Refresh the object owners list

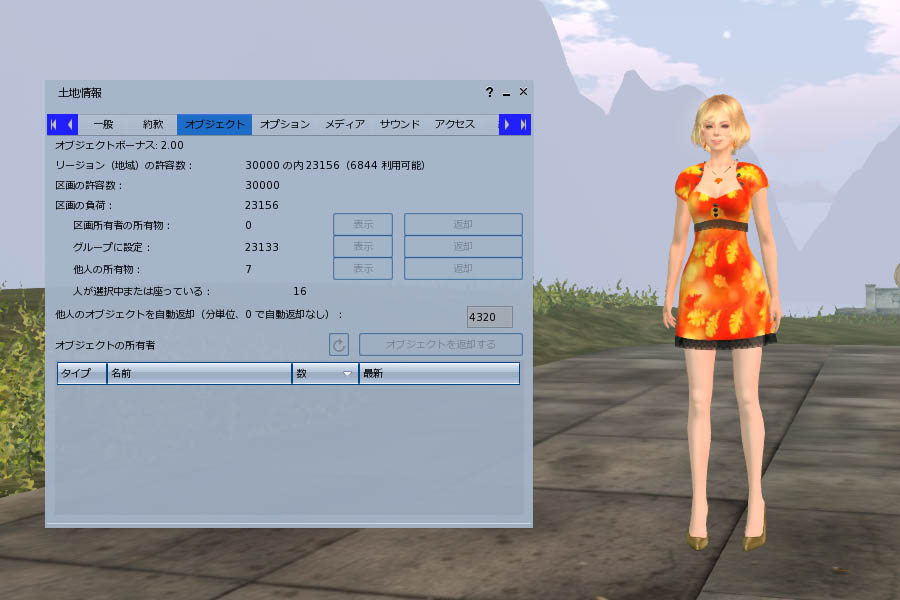pyautogui.click(x=339, y=344)
